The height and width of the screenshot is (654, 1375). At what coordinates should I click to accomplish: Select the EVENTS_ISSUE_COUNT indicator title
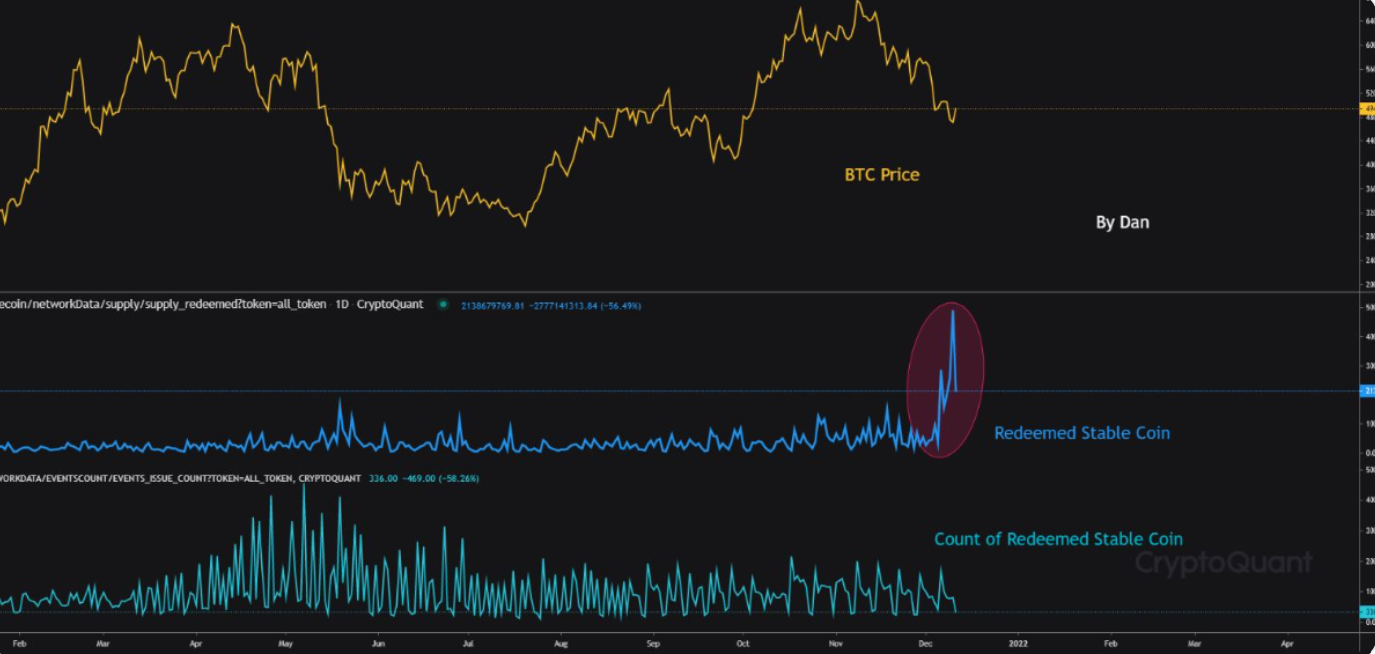coord(180,479)
